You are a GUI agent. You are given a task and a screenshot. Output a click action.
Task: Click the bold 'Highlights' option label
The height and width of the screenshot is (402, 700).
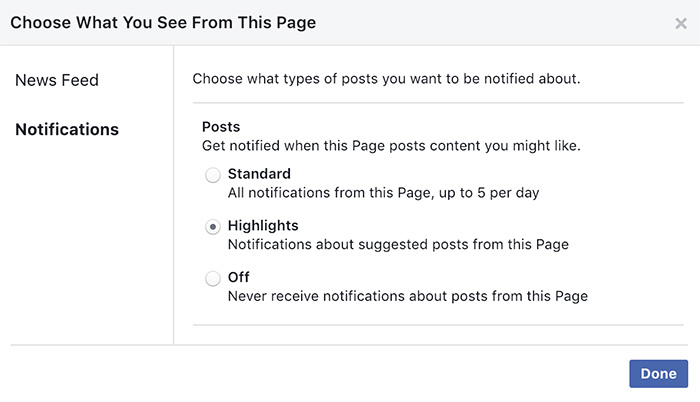[x=263, y=225]
